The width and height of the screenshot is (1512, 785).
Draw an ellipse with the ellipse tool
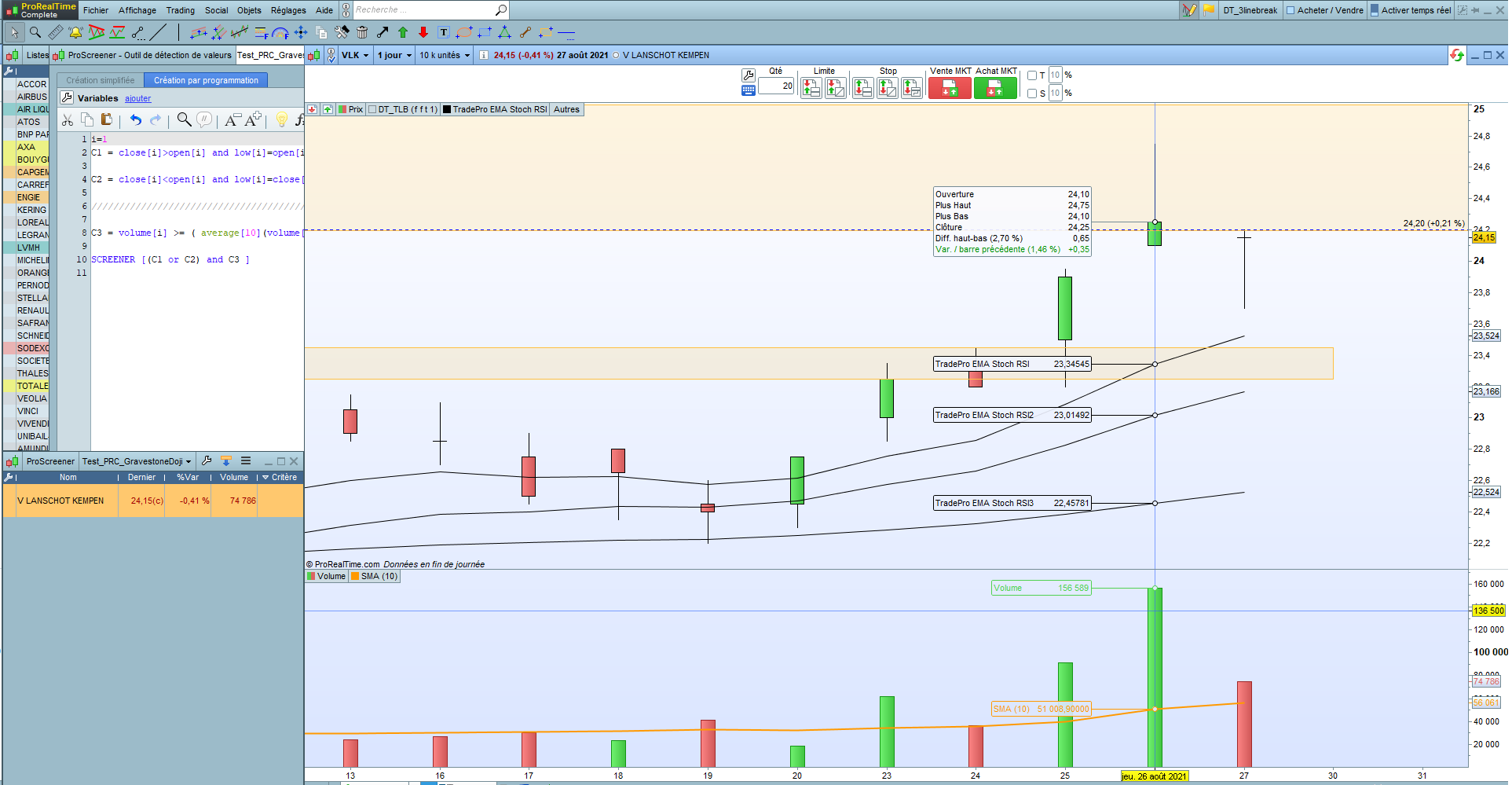(x=464, y=32)
